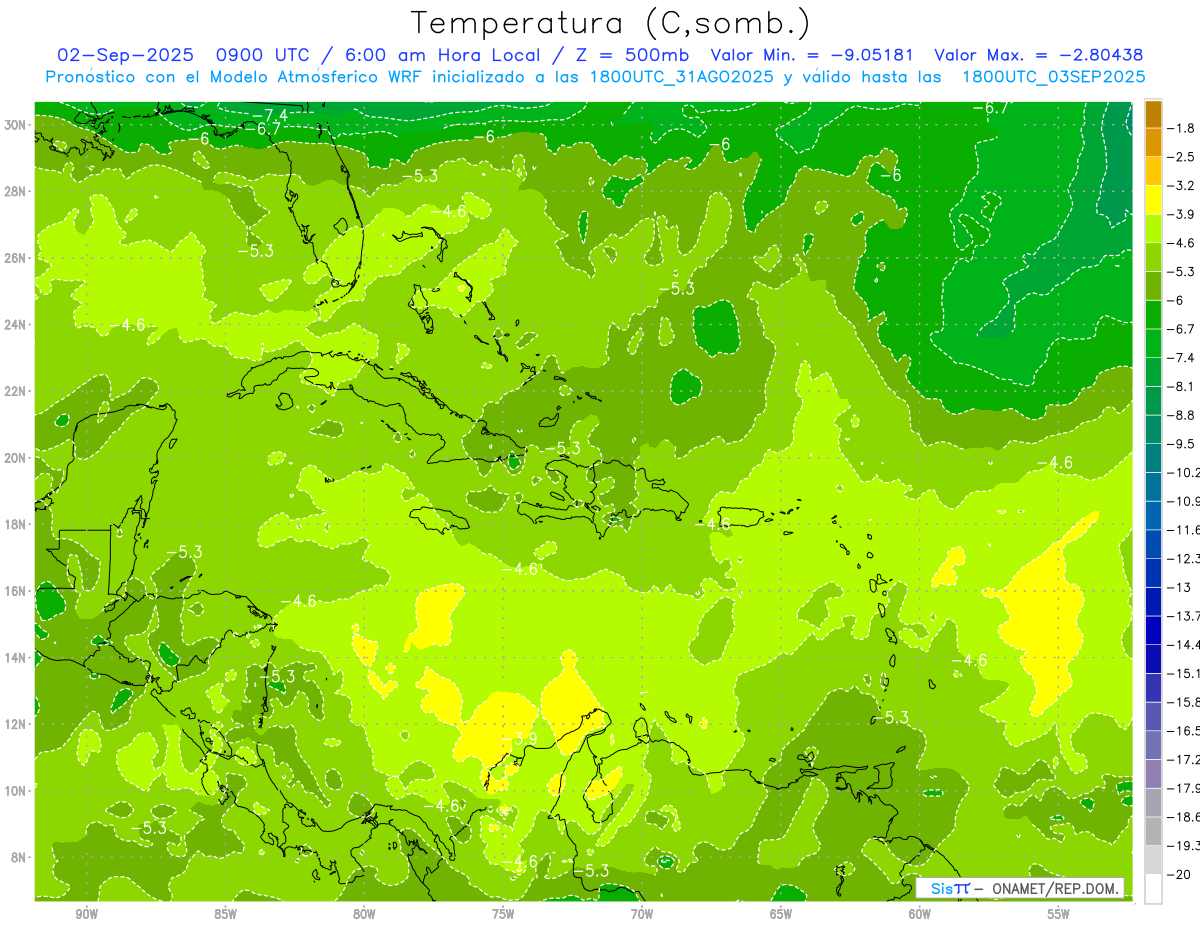The width and height of the screenshot is (1200, 927).
Task: Click the "70W" longitude axis label
Action: coord(642,915)
